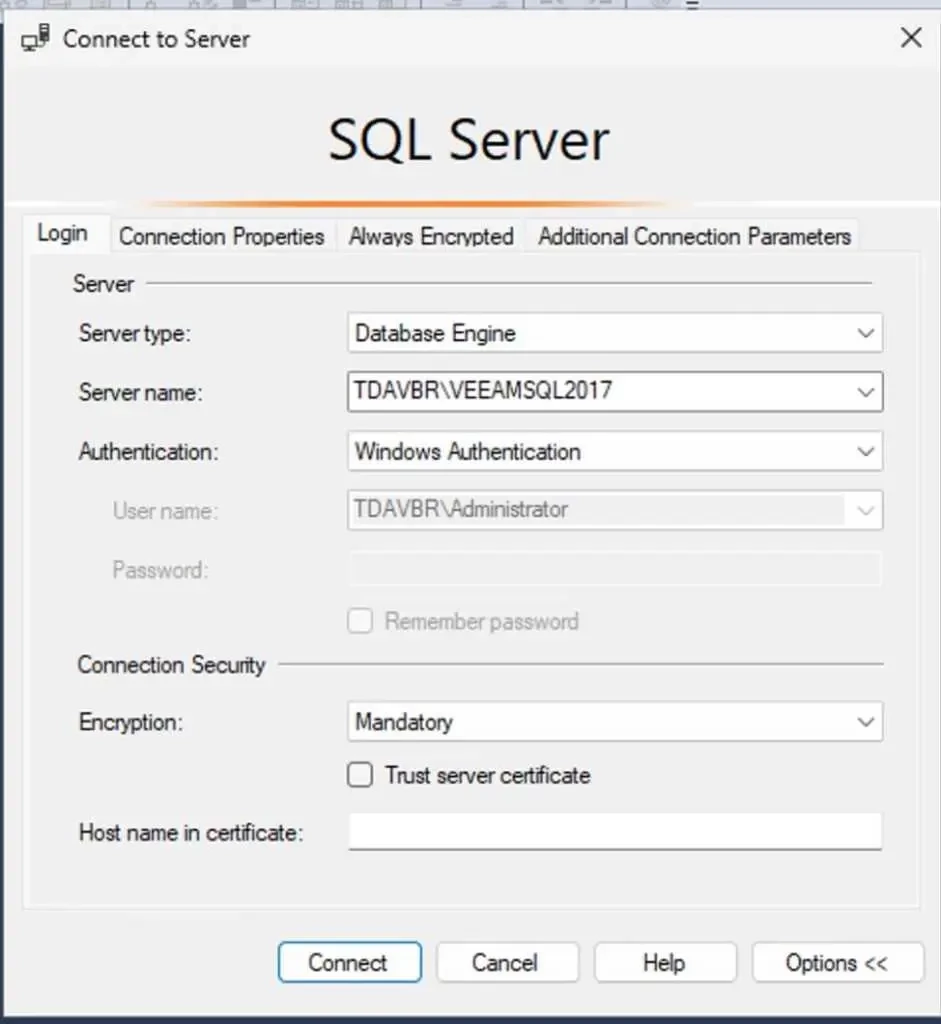Enable Trust server certificate checkbox

(360, 775)
